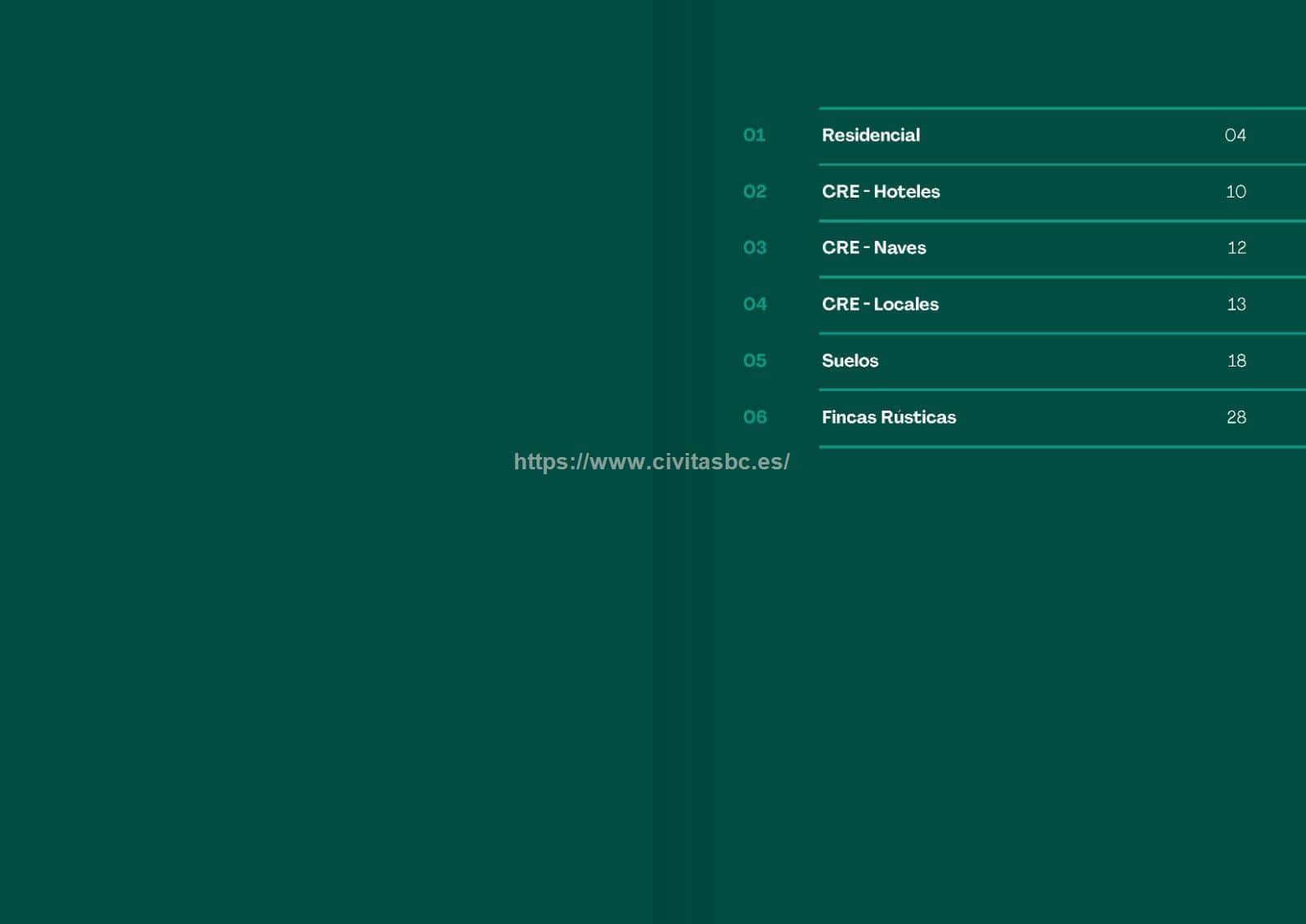The width and height of the screenshot is (1306, 924).
Task: Click page number 10 for Hoteles
Action: [x=1235, y=192]
